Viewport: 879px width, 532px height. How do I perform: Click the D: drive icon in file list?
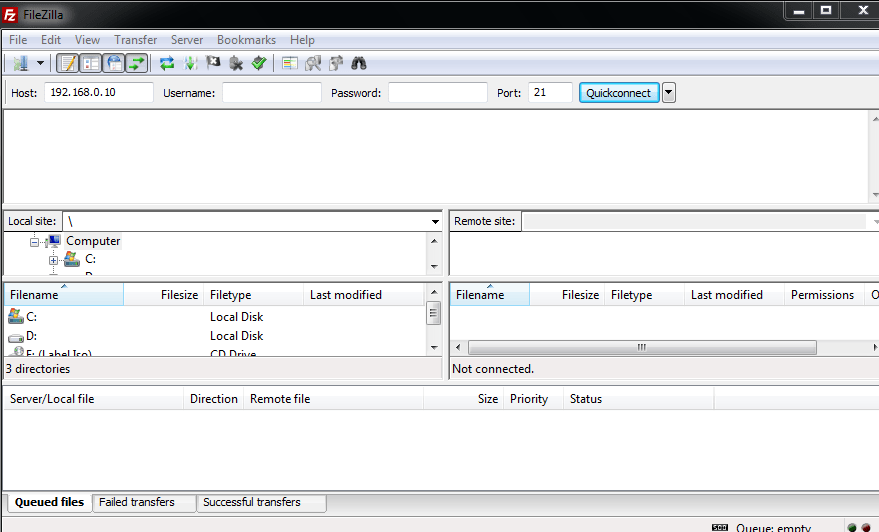tap(16, 337)
